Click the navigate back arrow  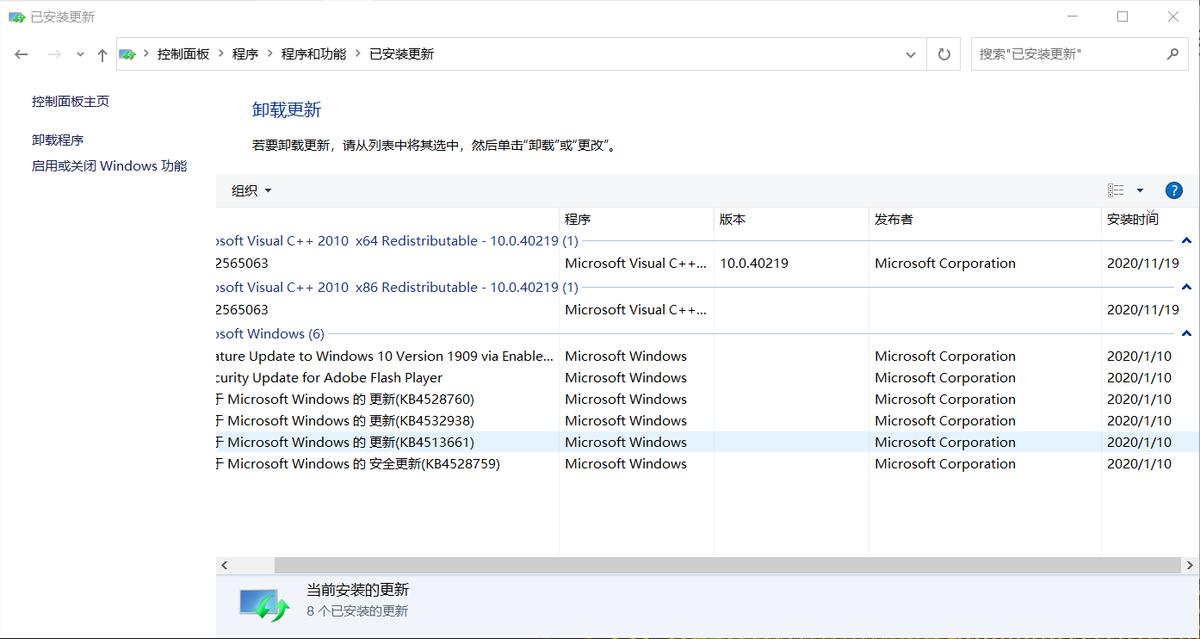[21, 54]
